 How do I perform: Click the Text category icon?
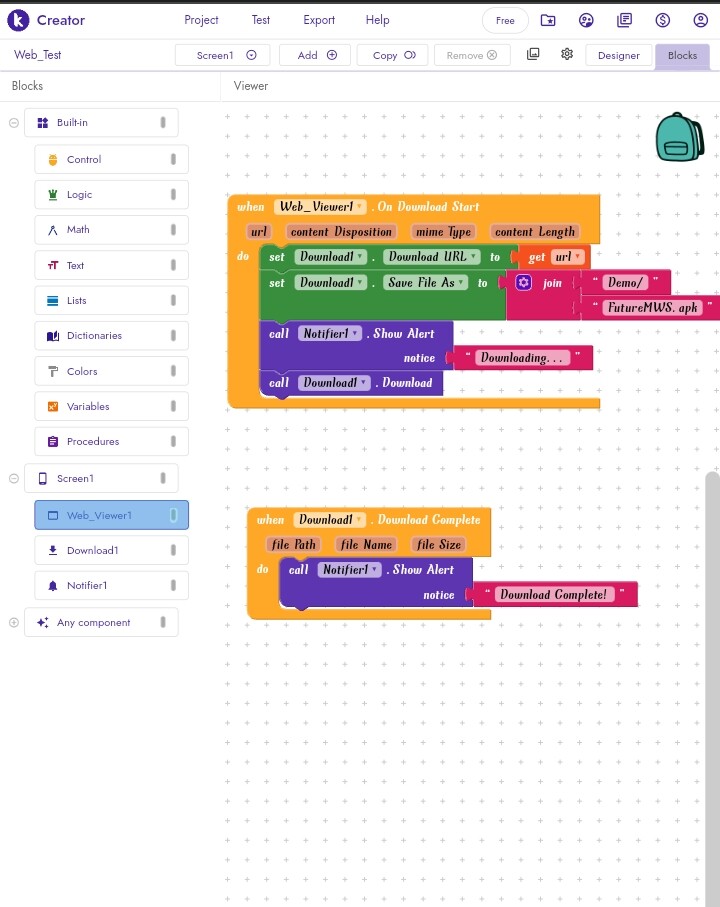click(53, 265)
